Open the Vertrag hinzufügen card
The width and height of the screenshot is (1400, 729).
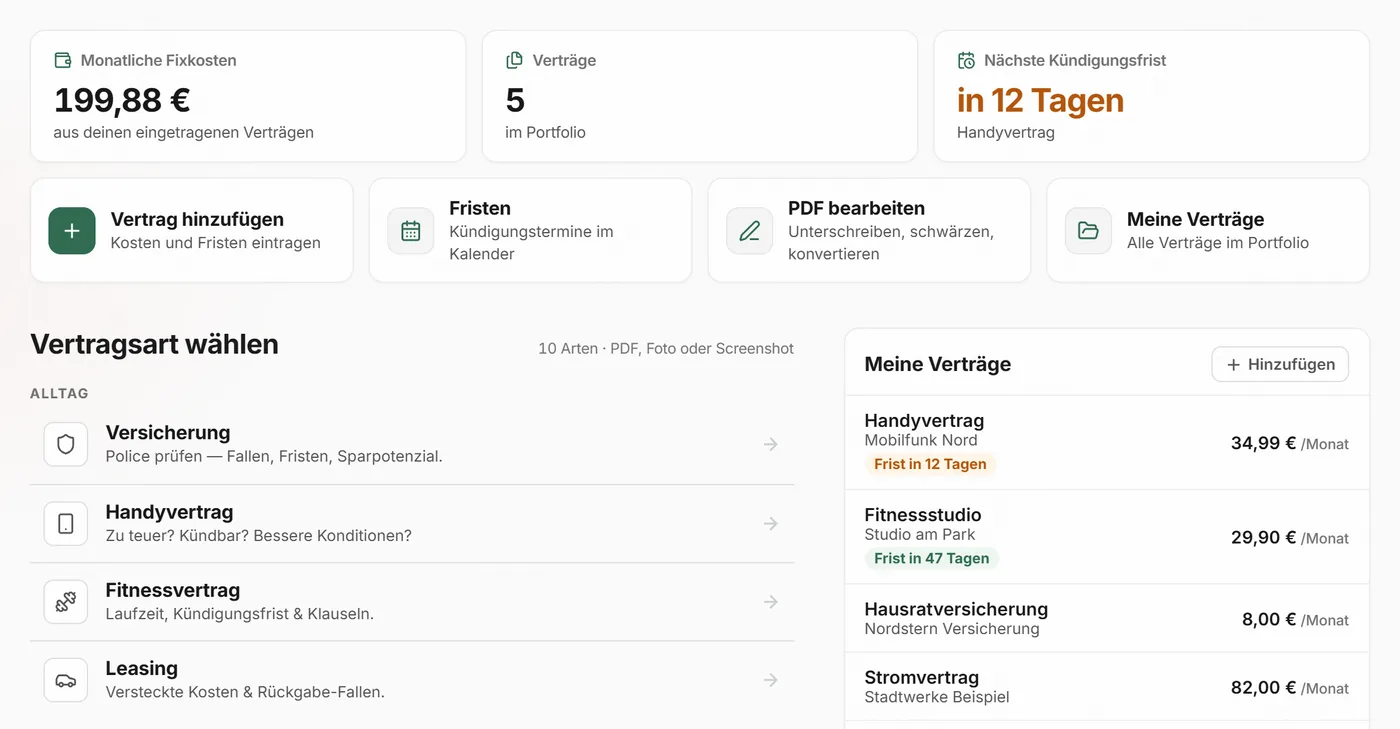(192, 231)
